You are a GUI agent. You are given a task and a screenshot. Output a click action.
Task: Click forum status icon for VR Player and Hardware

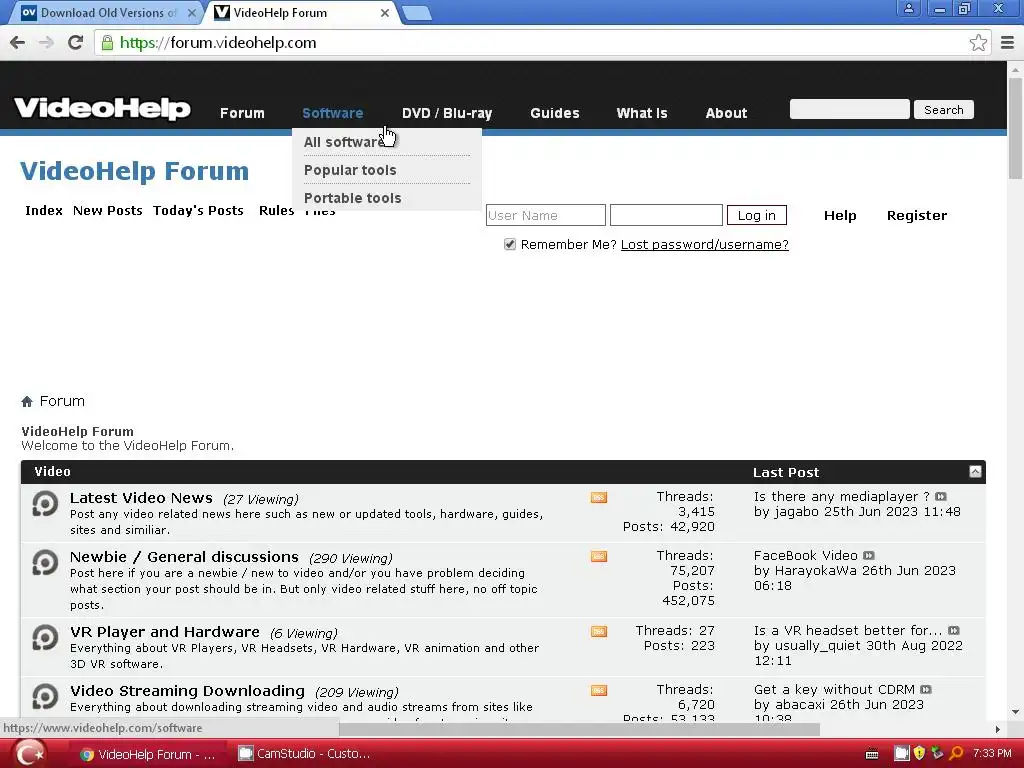point(45,638)
